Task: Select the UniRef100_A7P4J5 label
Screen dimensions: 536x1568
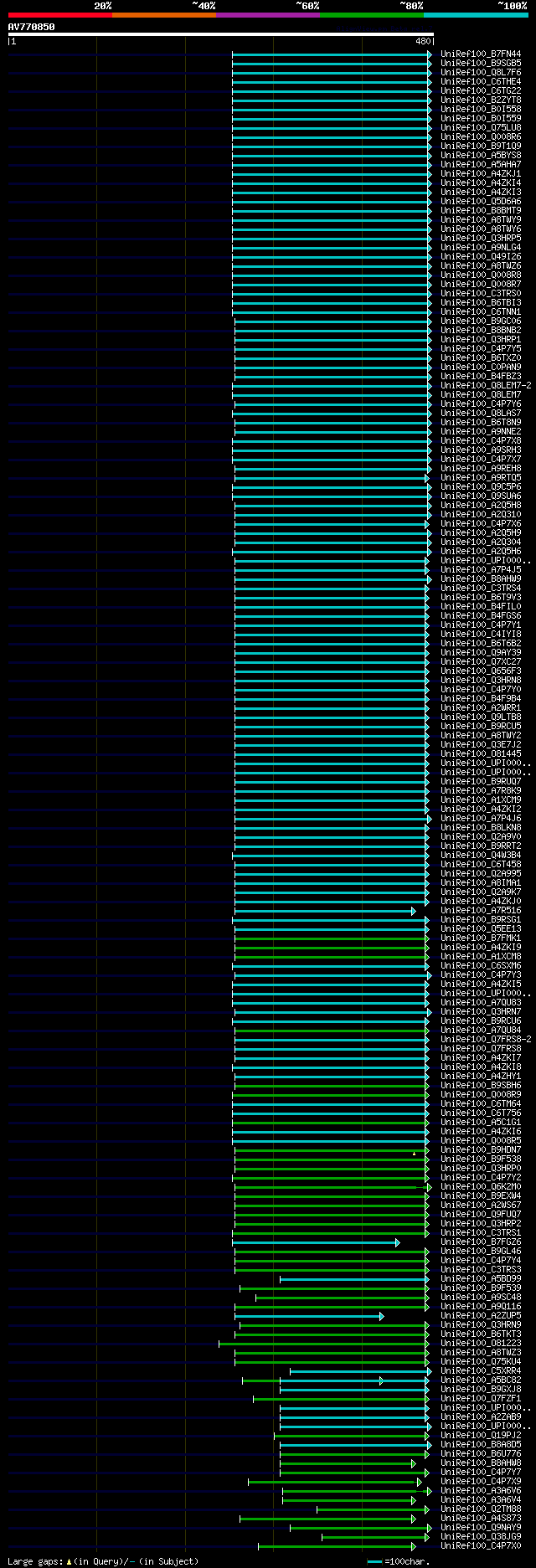Action: pos(481,570)
